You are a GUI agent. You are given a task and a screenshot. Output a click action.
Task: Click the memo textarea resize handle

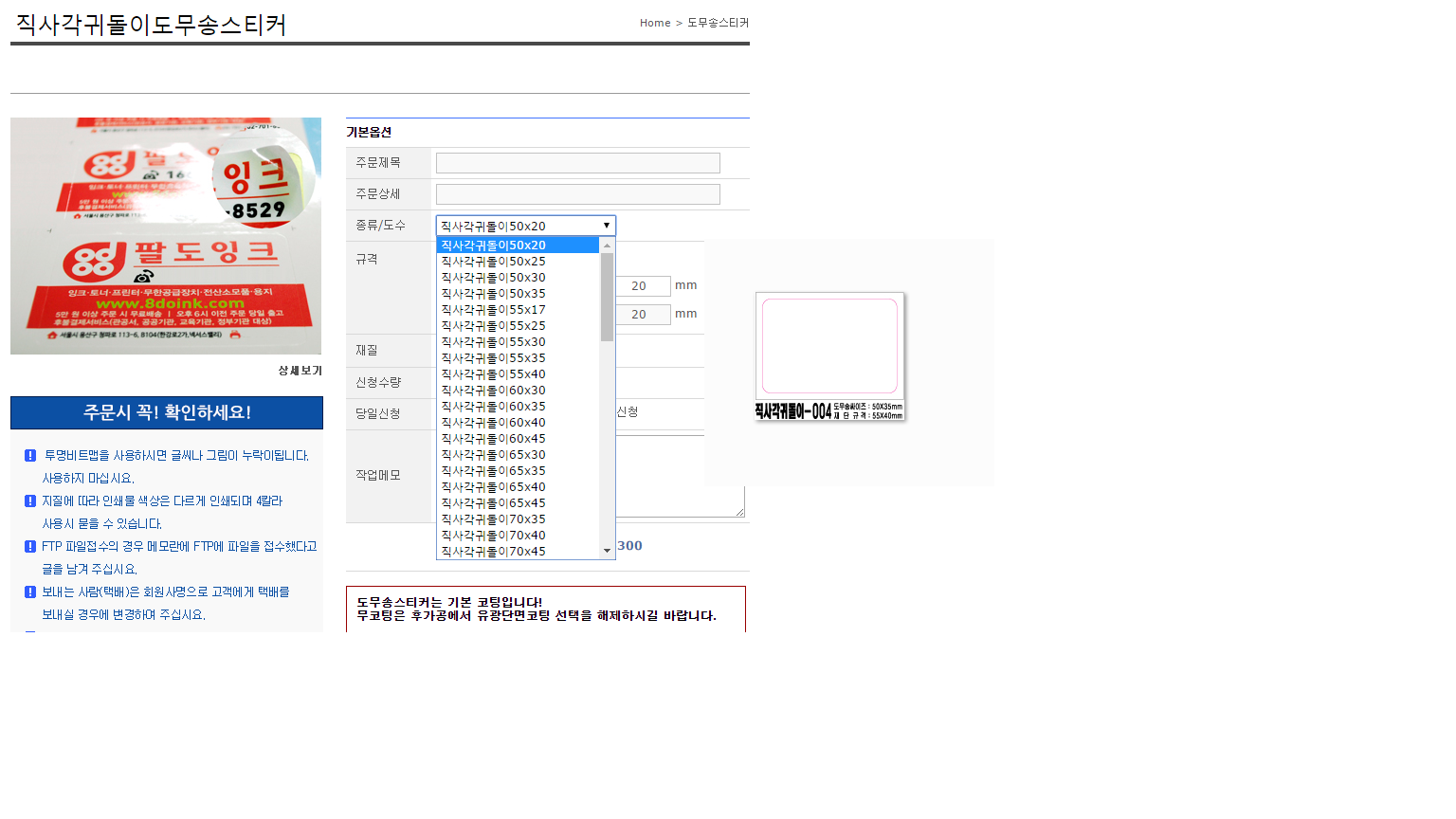click(x=739, y=512)
